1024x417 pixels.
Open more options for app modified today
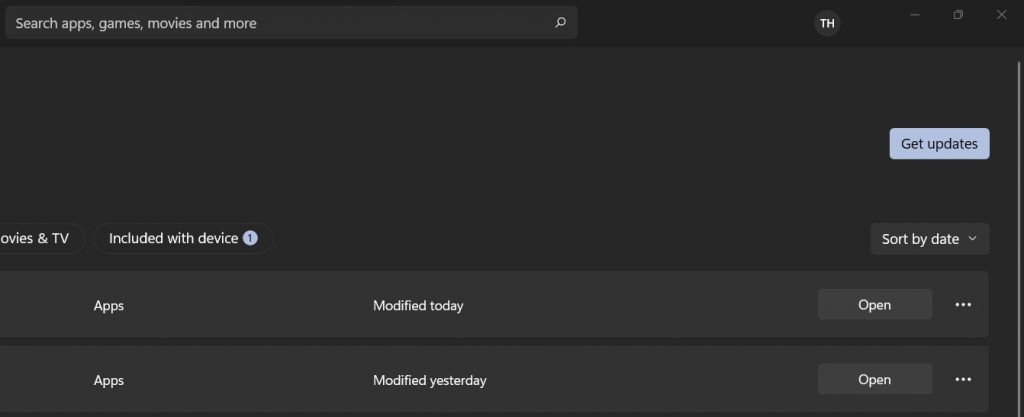pos(963,305)
